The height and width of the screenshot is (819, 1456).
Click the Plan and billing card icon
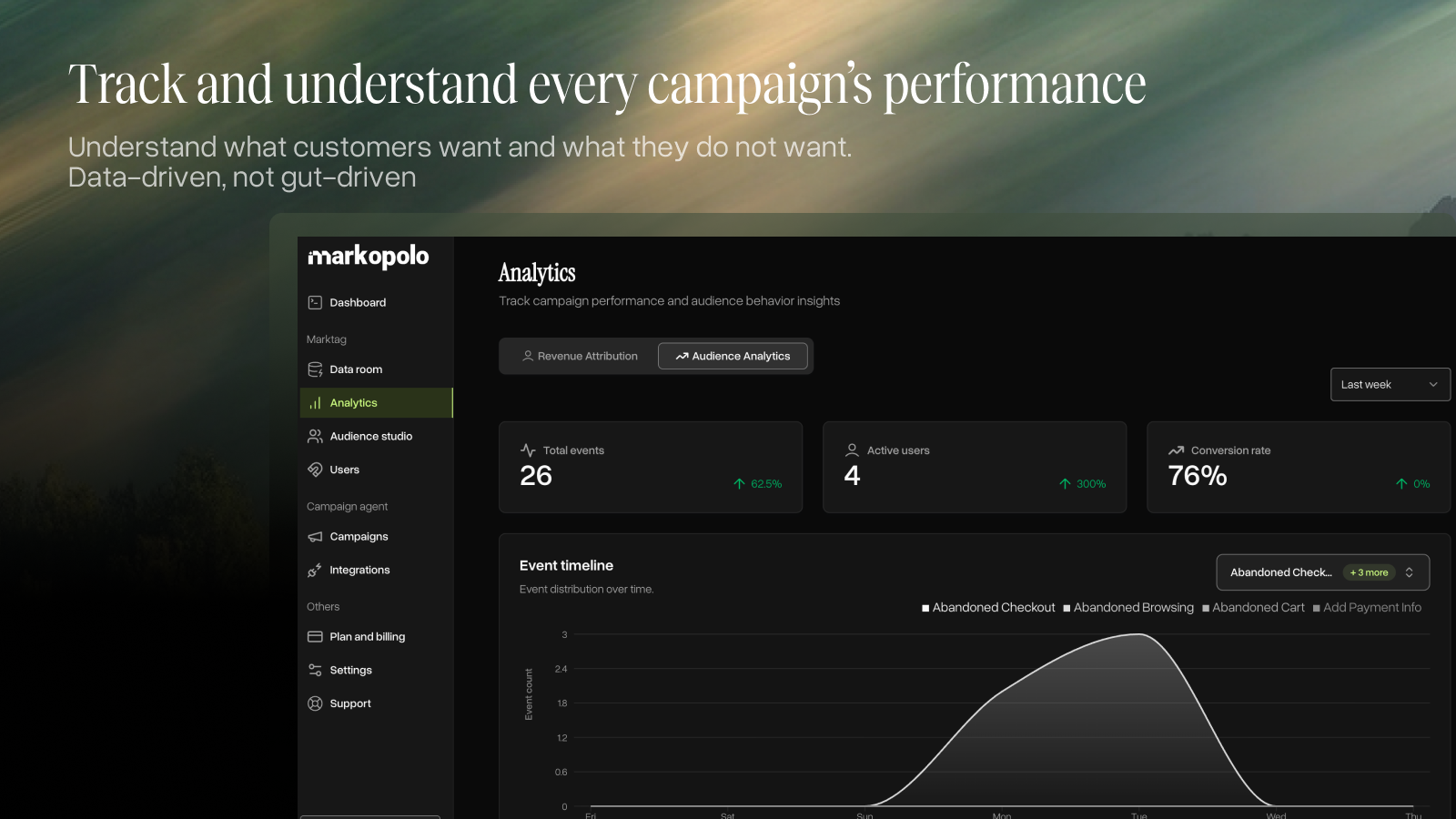pos(315,637)
